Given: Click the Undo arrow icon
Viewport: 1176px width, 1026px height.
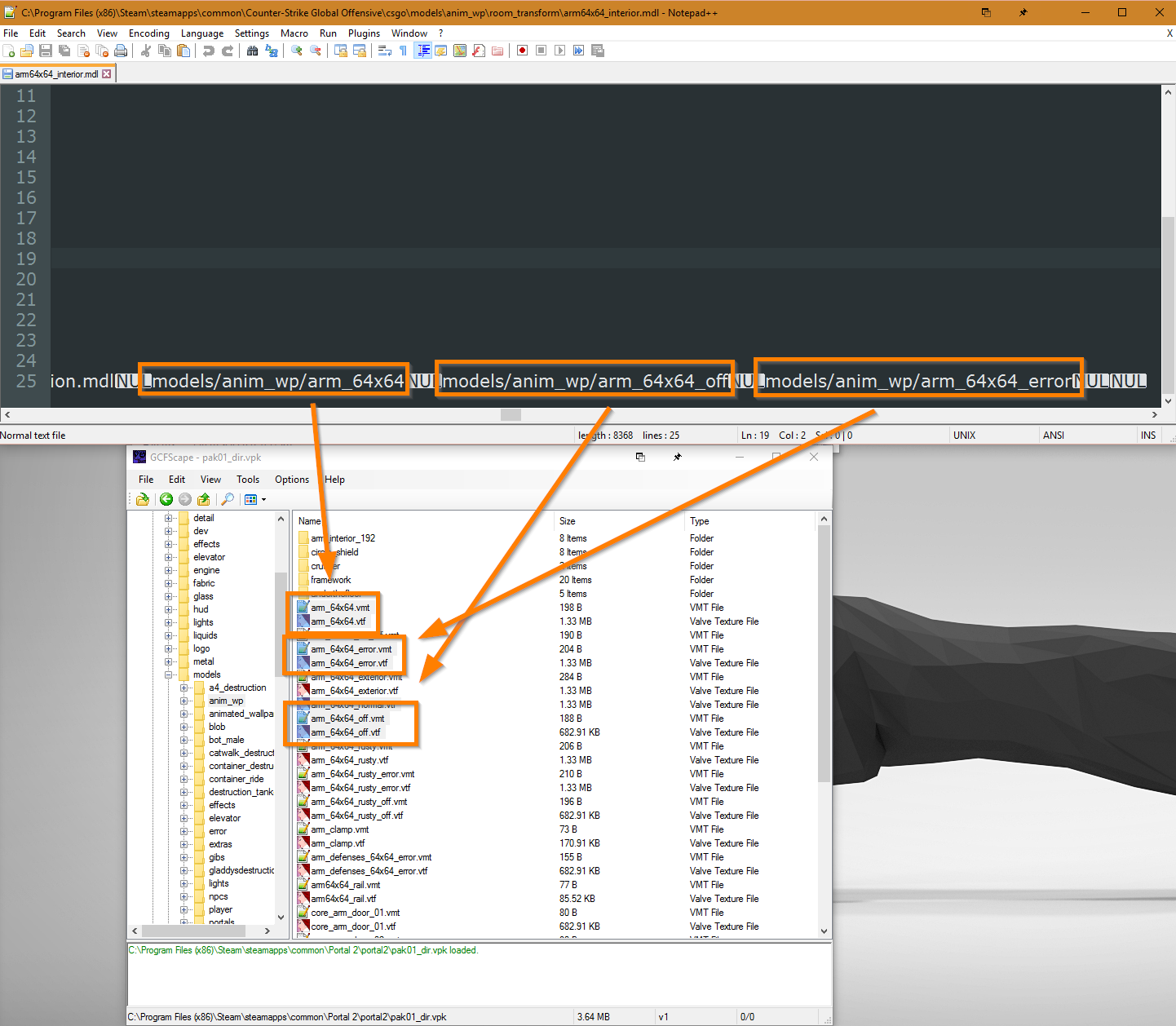Looking at the screenshot, I should pos(209,51).
